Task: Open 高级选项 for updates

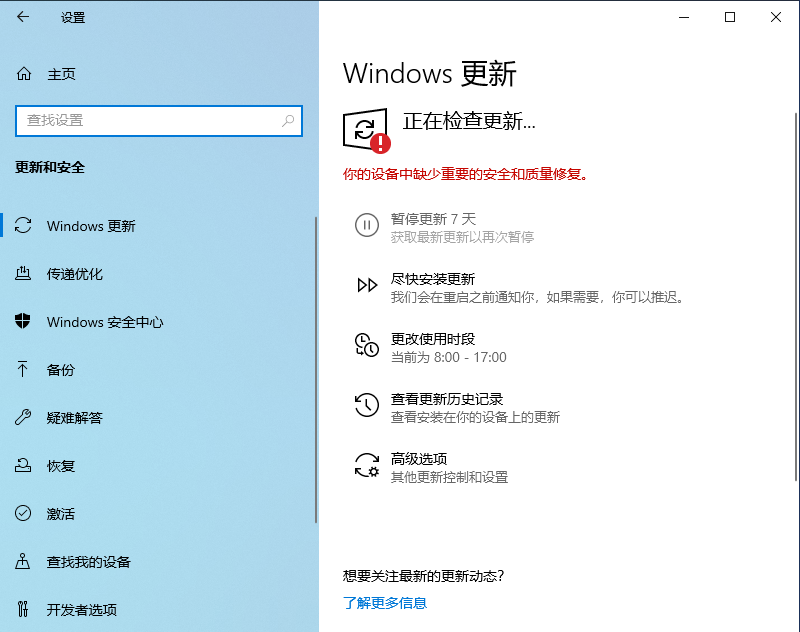Action: pyautogui.click(x=431, y=468)
